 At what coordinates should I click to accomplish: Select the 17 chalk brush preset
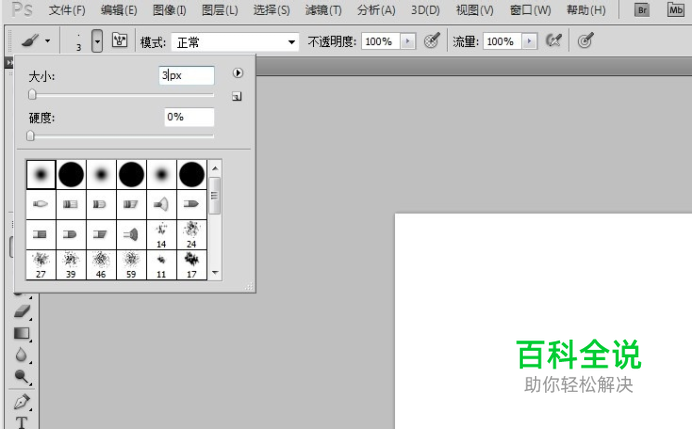point(192,265)
